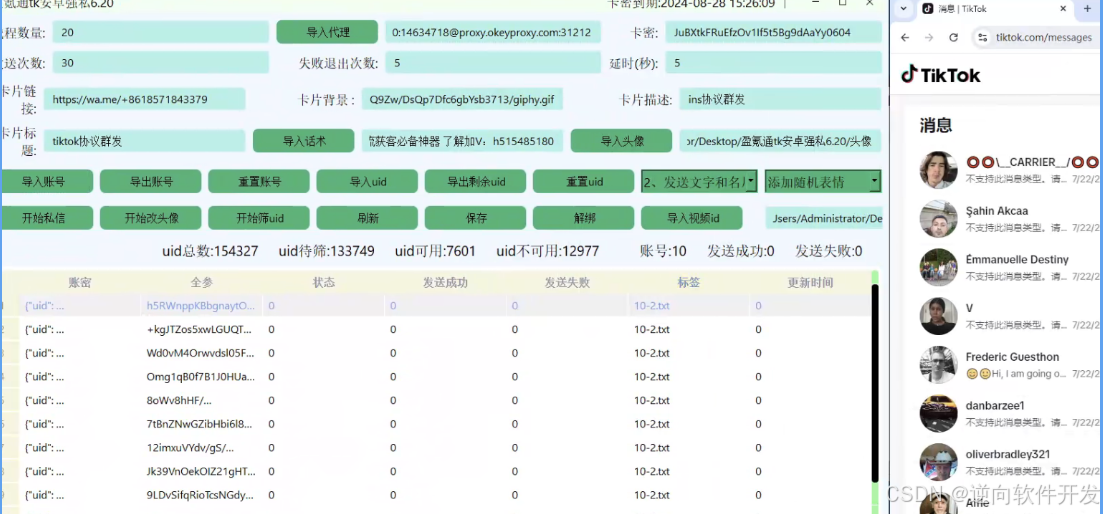Click the 刷新 button
This screenshot has height=514, width=1104.
click(x=367, y=218)
